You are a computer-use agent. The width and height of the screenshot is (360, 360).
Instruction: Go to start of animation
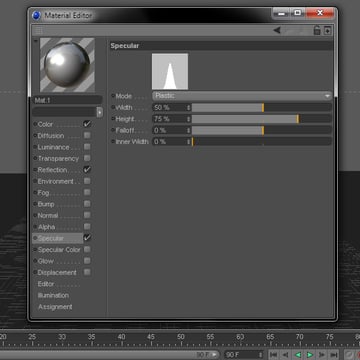click(273, 355)
